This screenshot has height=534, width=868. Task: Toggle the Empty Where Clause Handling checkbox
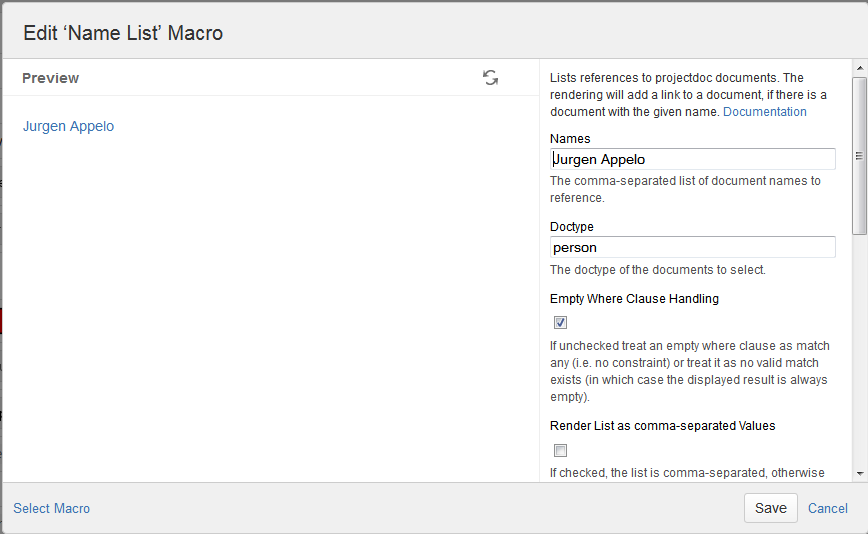(560, 322)
